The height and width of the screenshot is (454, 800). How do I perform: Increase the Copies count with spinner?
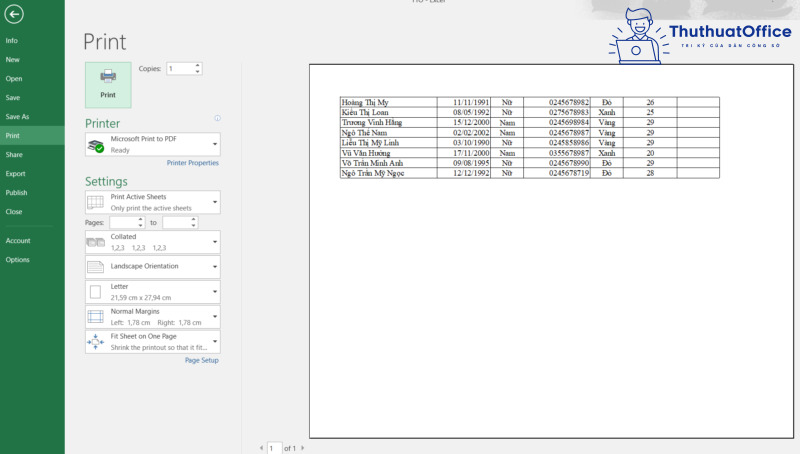197,65
